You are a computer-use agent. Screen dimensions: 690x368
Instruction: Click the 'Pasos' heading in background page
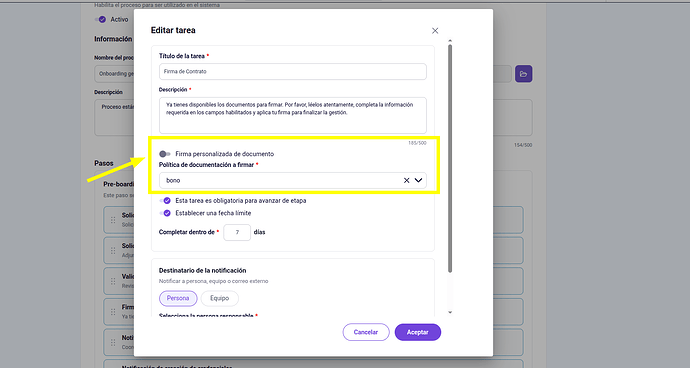pos(104,163)
